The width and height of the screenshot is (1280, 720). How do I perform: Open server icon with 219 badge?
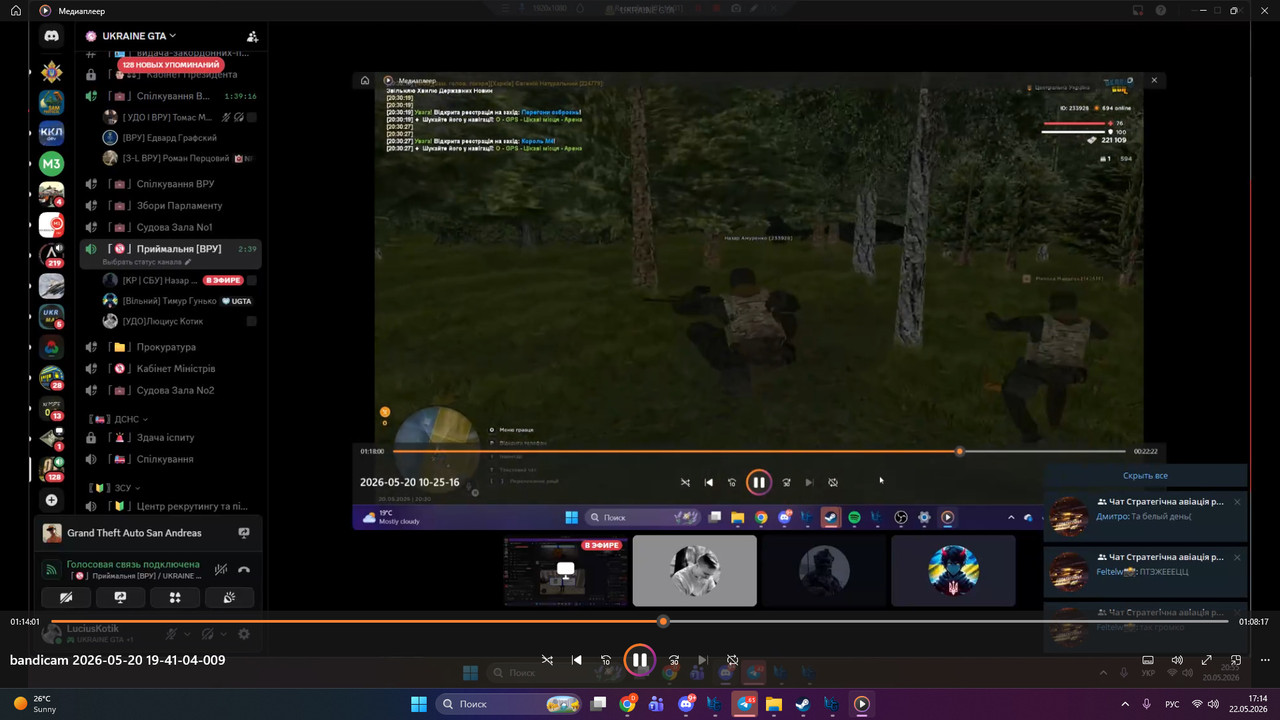click(x=52, y=255)
